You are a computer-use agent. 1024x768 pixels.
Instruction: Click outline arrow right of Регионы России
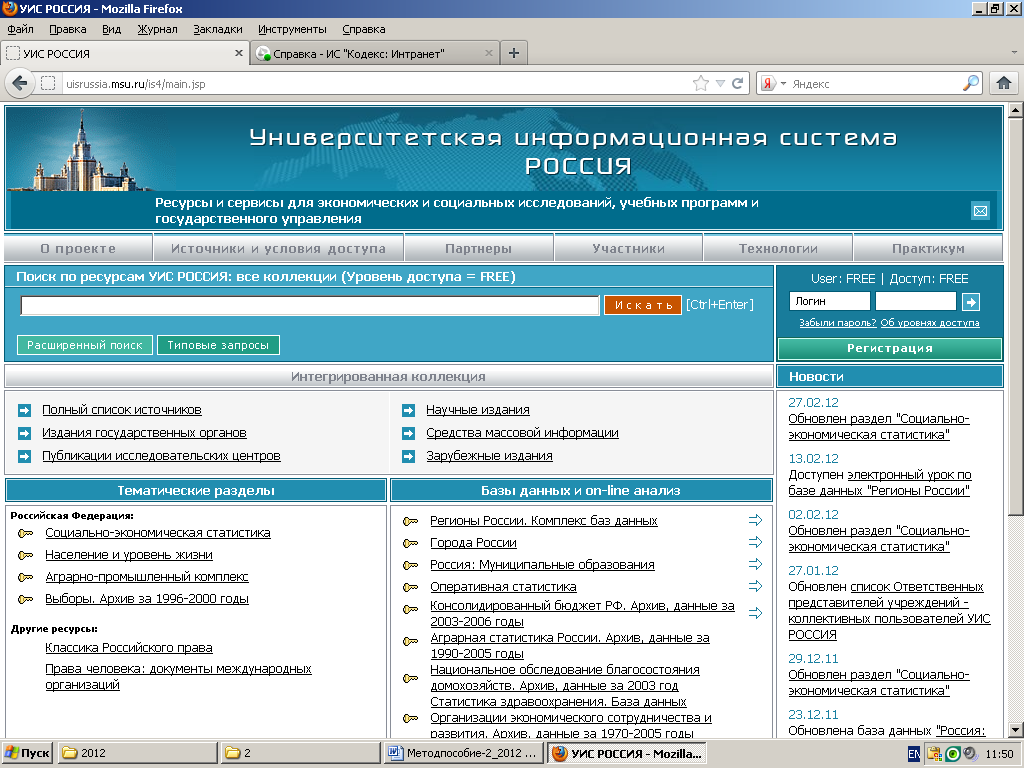coord(756,520)
